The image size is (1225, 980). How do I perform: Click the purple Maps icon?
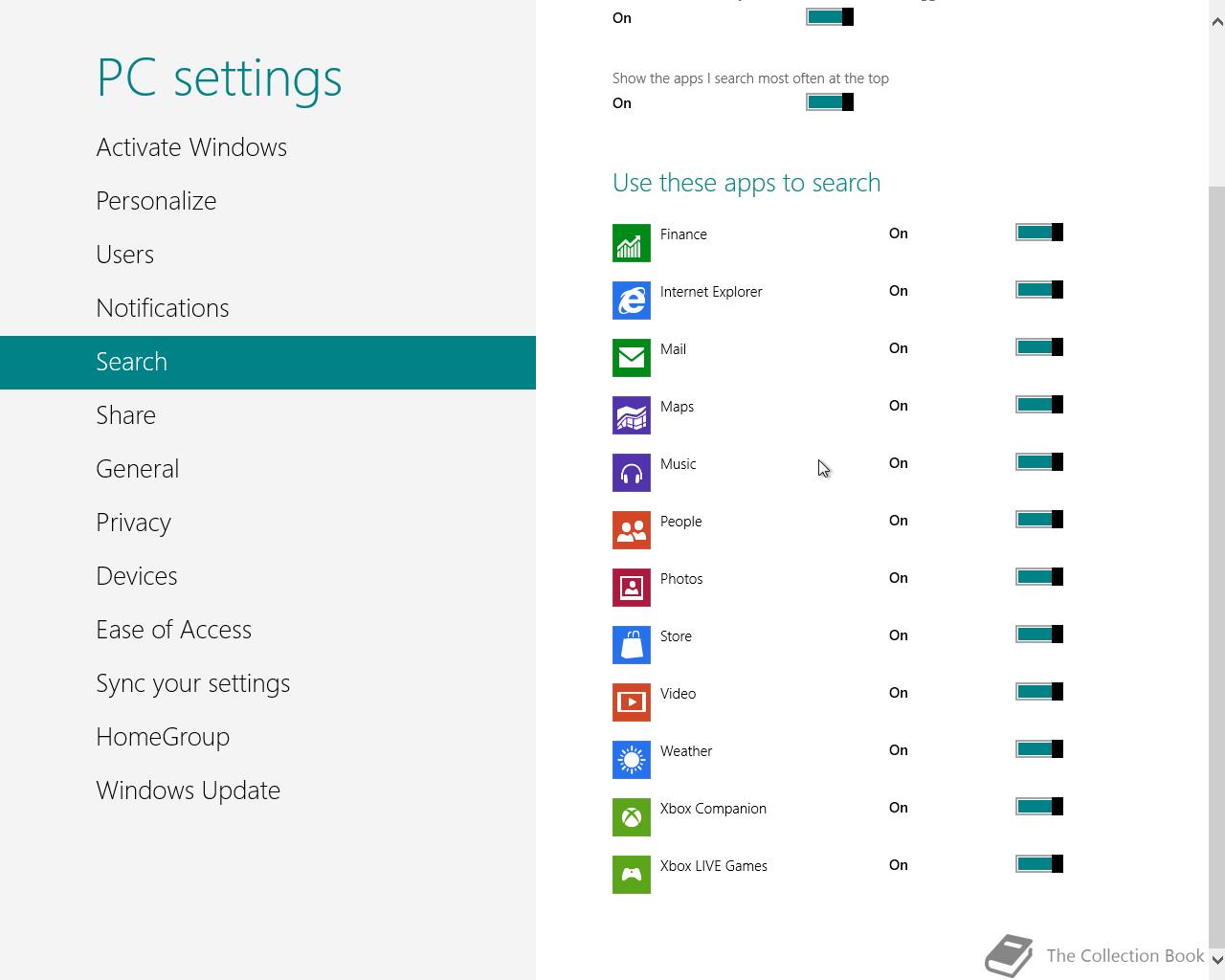[632, 415]
